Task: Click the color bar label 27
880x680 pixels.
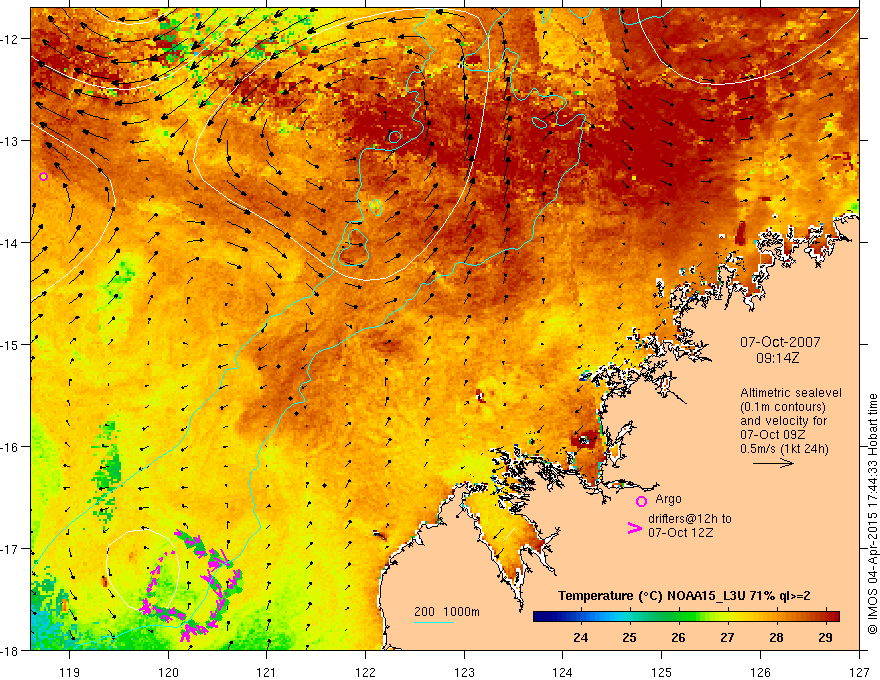Action: (x=727, y=637)
